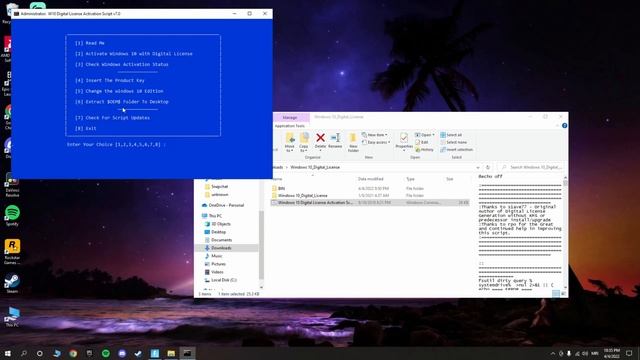
Task: Click Select all in the ribbon
Action: 451,135
